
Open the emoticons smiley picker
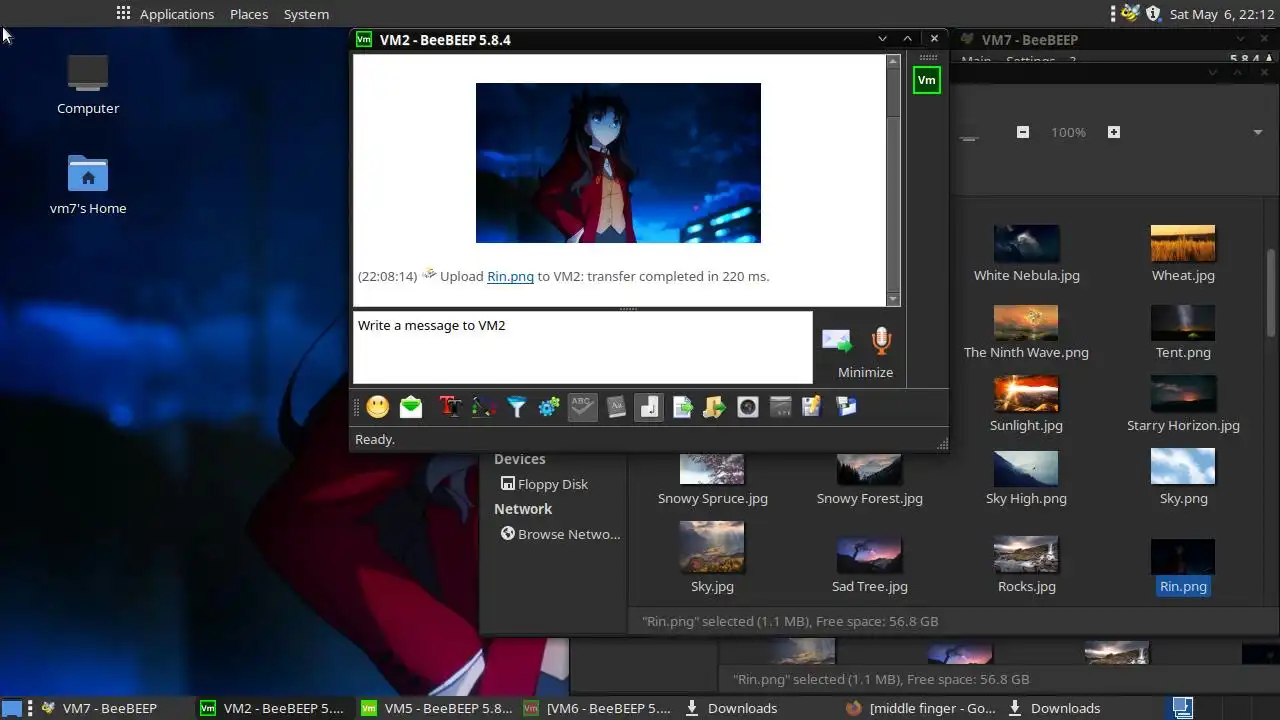click(x=378, y=407)
